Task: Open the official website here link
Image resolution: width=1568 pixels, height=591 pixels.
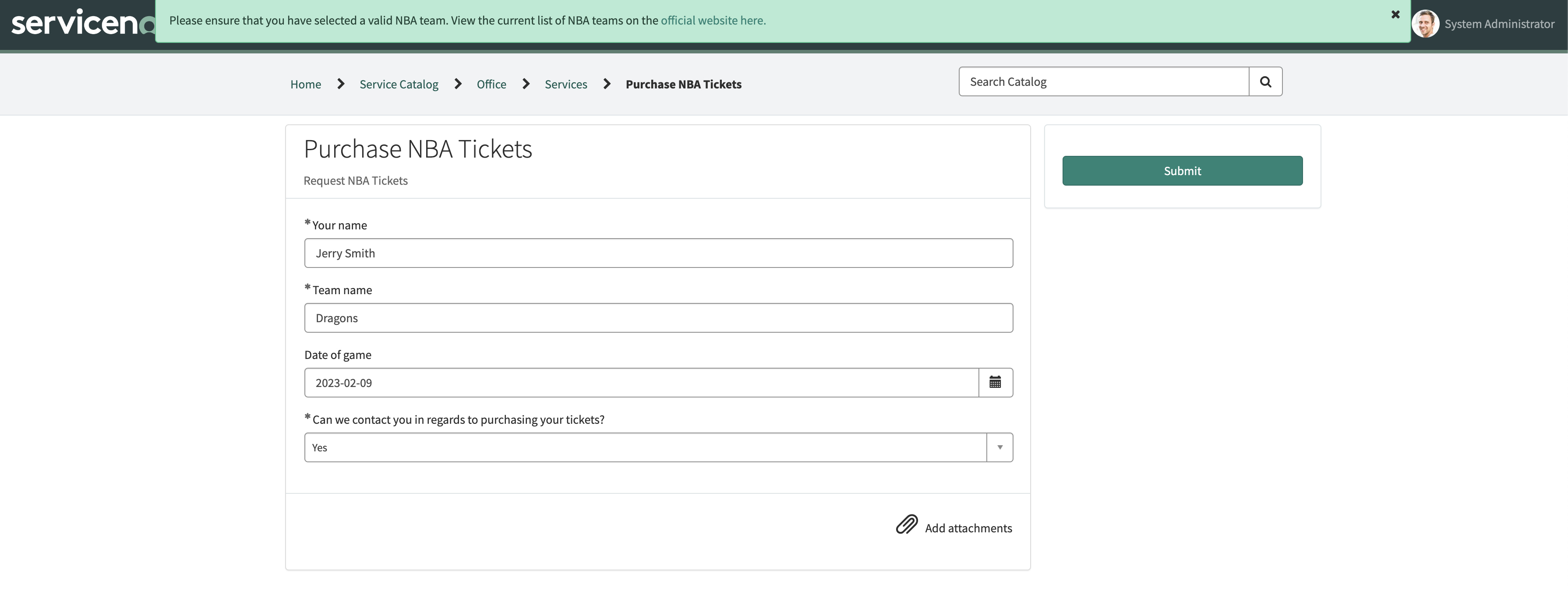Action: tap(713, 20)
